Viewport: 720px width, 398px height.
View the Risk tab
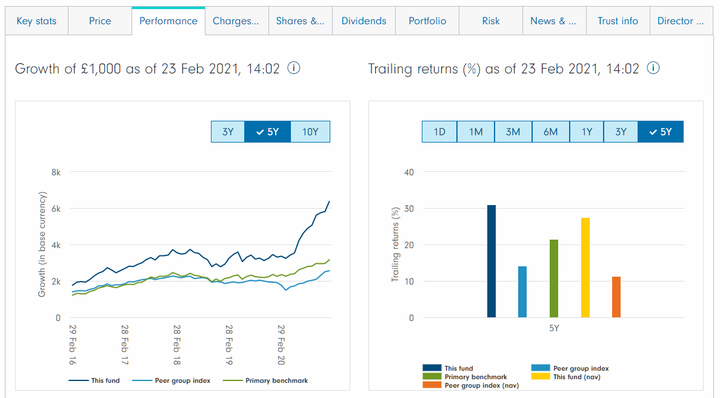(x=490, y=21)
